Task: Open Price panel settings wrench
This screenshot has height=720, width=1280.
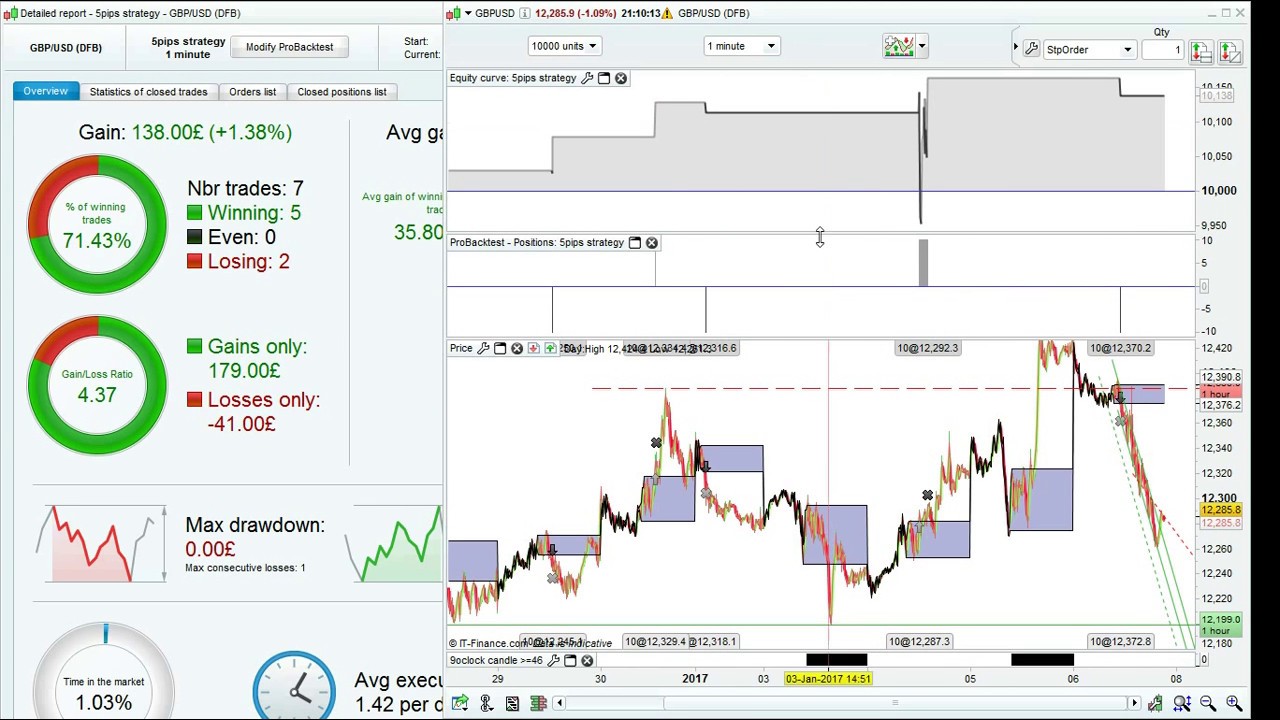Action: click(x=483, y=348)
